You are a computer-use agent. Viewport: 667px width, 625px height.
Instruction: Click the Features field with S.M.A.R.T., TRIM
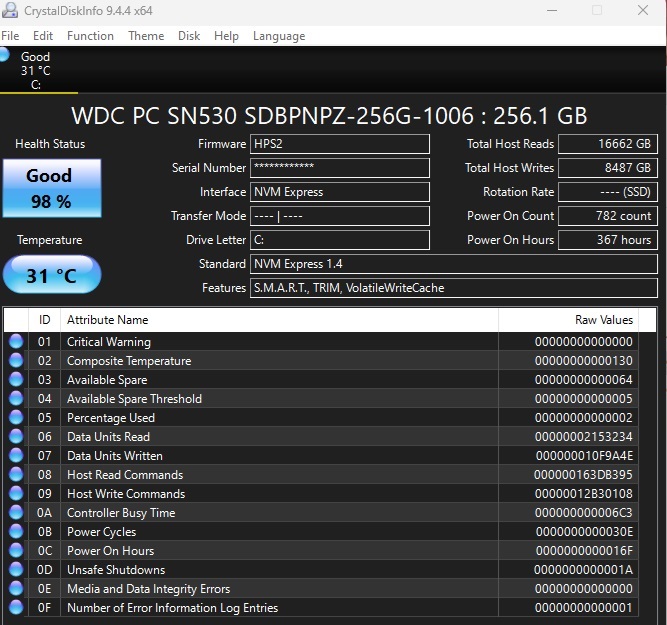(453, 288)
